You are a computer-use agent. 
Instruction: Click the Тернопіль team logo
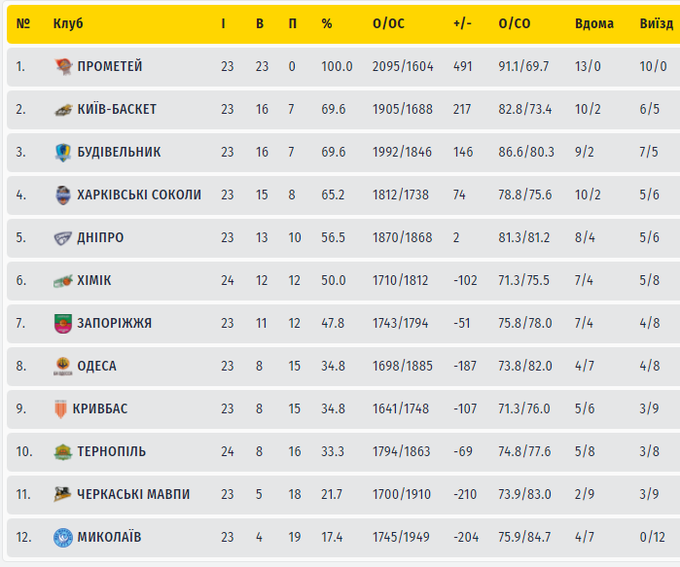63,452
